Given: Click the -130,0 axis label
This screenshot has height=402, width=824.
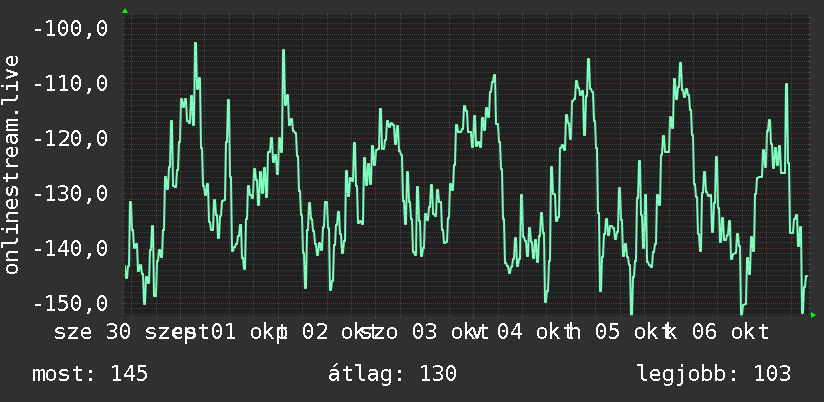Looking at the screenshot, I should 70,193.
